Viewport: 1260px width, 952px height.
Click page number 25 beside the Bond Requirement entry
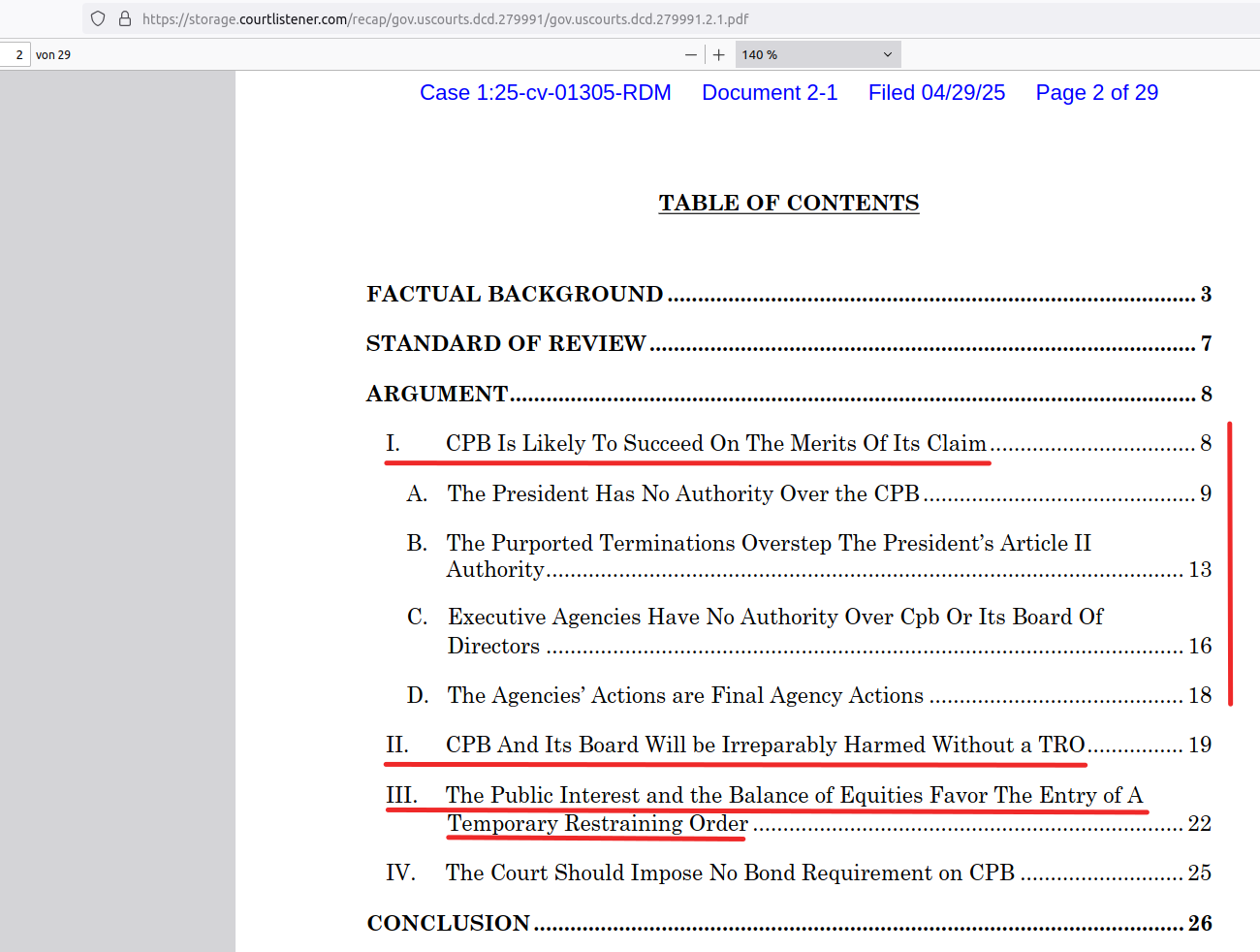[1200, 873]
